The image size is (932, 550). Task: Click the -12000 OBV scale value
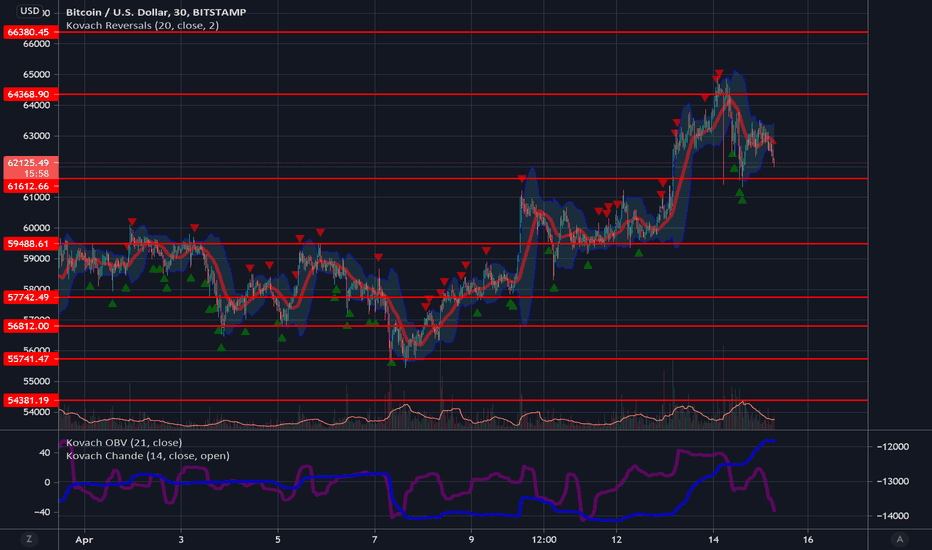click(892, 447)
